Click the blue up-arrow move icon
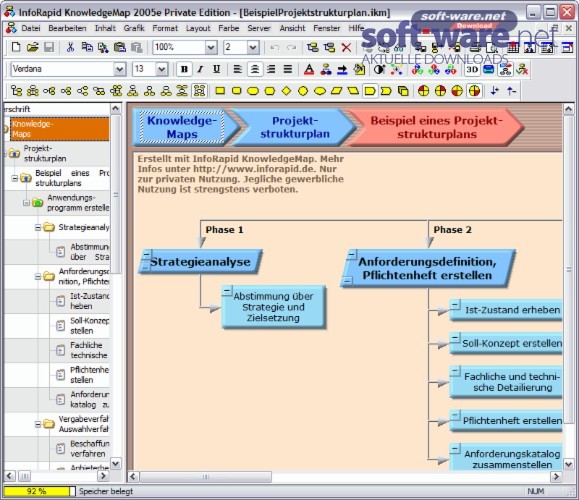Image resolution: width=579 pixels, height=500 pixels. click(x=511, y=91)
